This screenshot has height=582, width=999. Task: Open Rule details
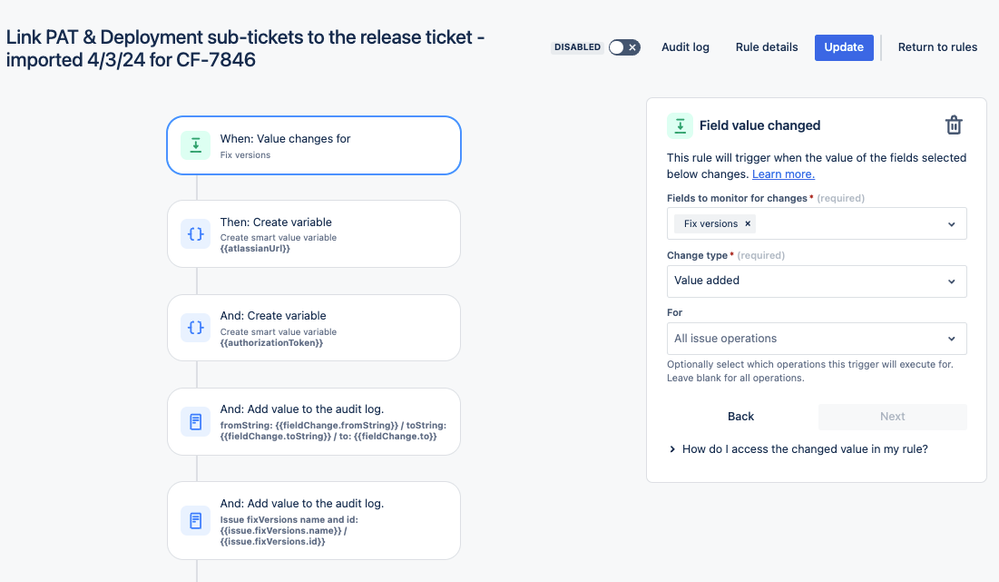click(x=766, y=47)
